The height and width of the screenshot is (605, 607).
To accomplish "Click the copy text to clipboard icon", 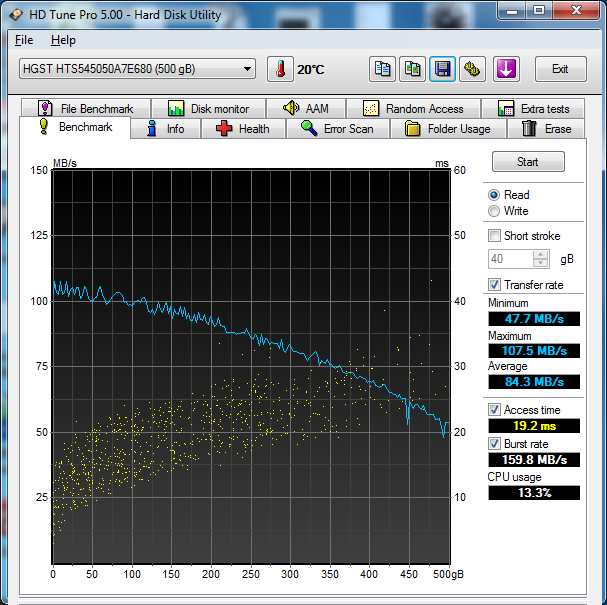I will (x=382, y=69).
